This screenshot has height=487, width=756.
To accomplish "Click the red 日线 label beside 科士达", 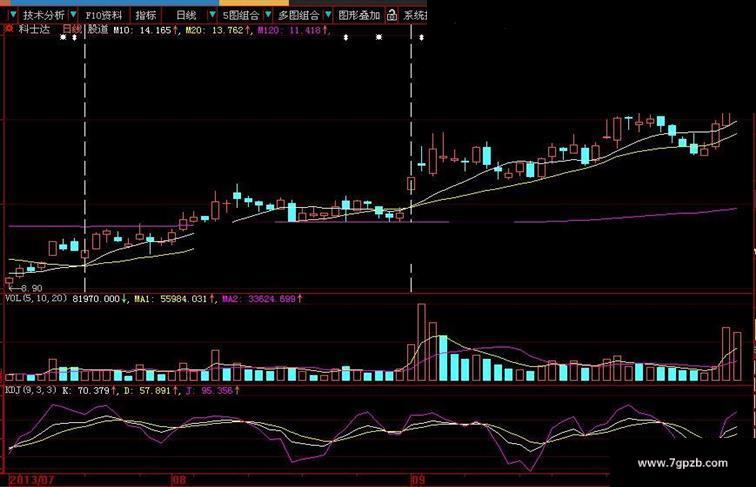I will [x=72, y=29].
